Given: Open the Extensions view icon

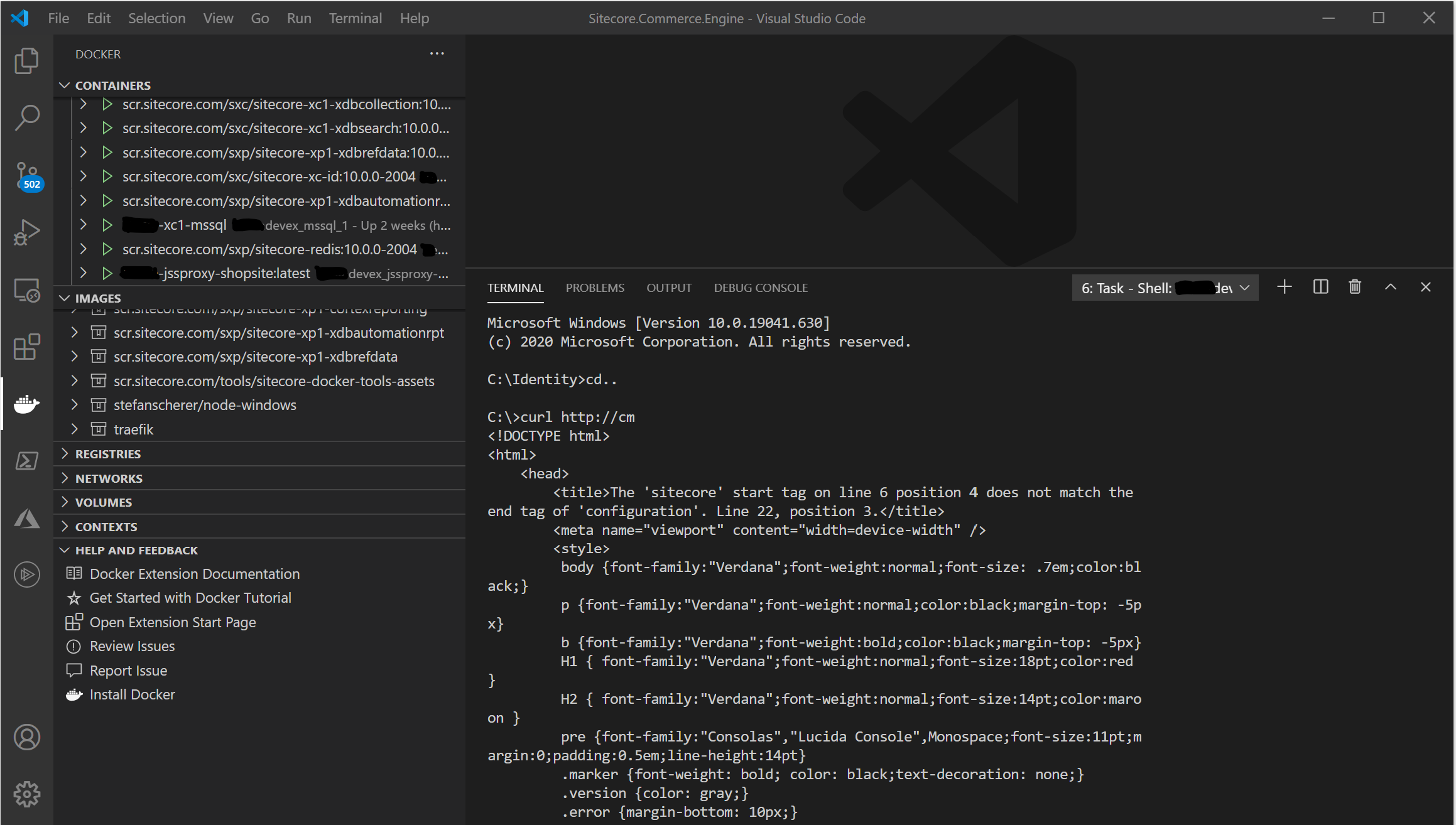Looking at the screenshot, I should point(26,346).
